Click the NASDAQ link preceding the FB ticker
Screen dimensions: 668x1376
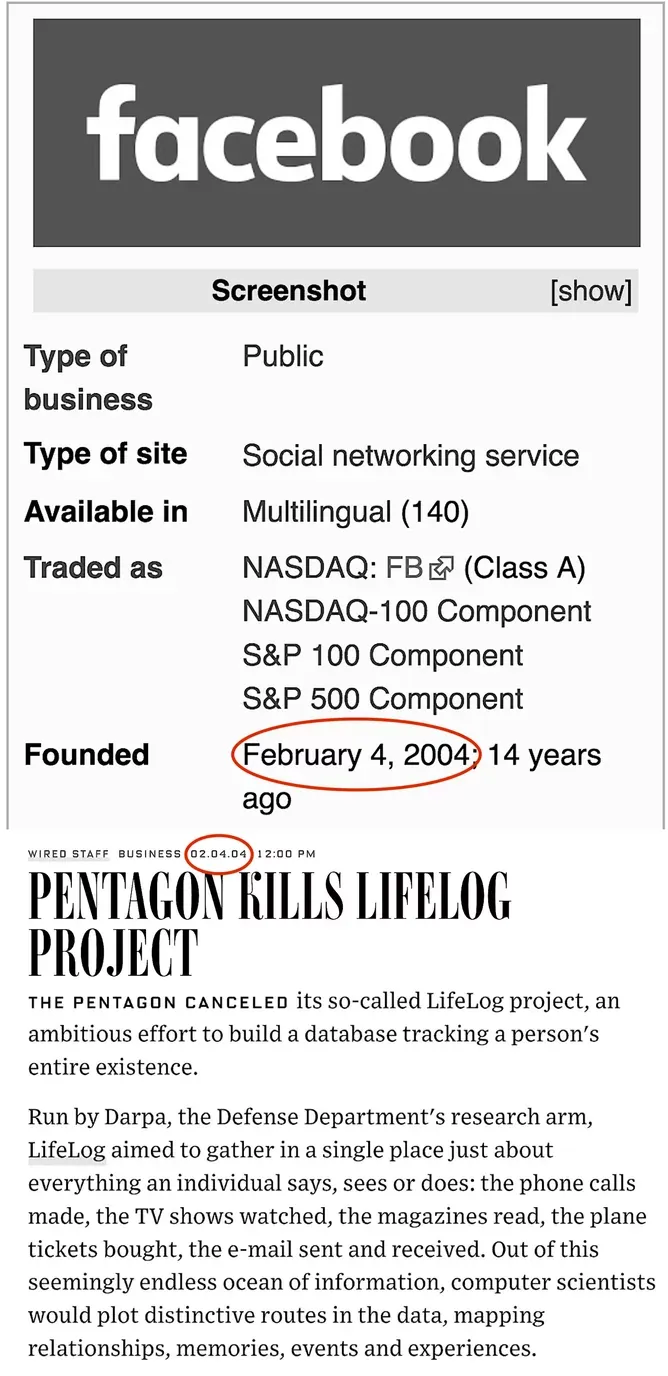(x=309, y=568)
